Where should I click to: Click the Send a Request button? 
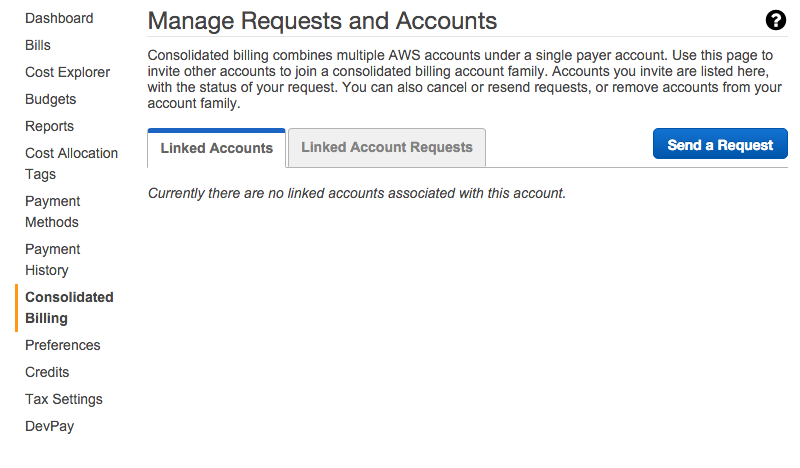pos(720,145)
